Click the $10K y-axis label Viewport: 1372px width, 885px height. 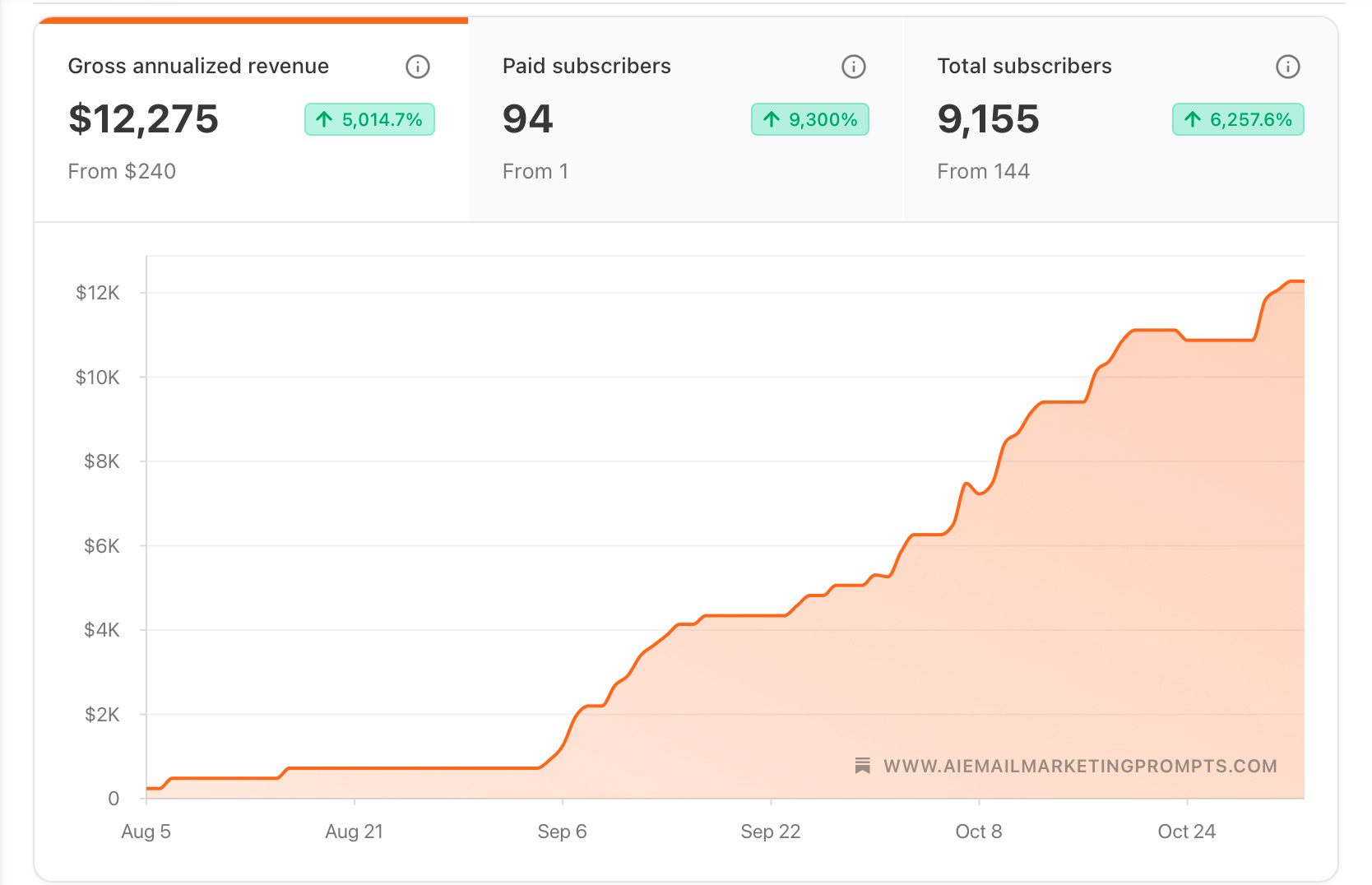[98, 378]
